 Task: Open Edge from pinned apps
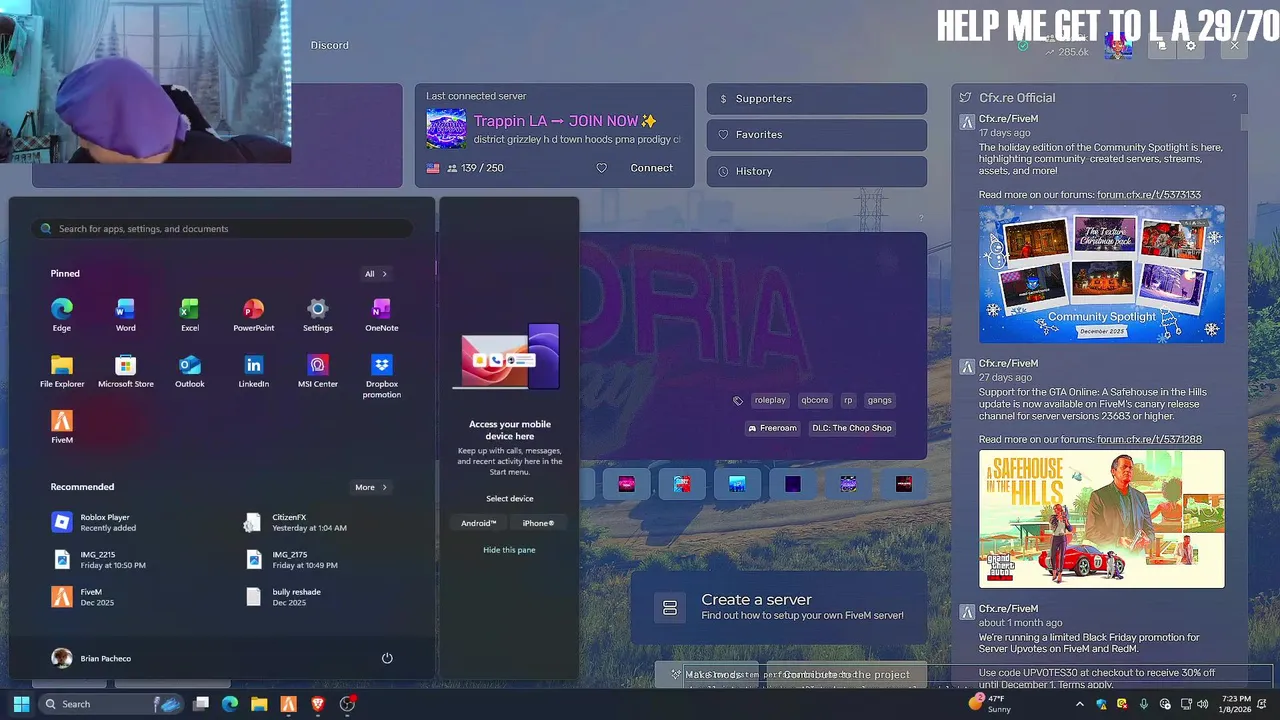[x=62, y=314]
